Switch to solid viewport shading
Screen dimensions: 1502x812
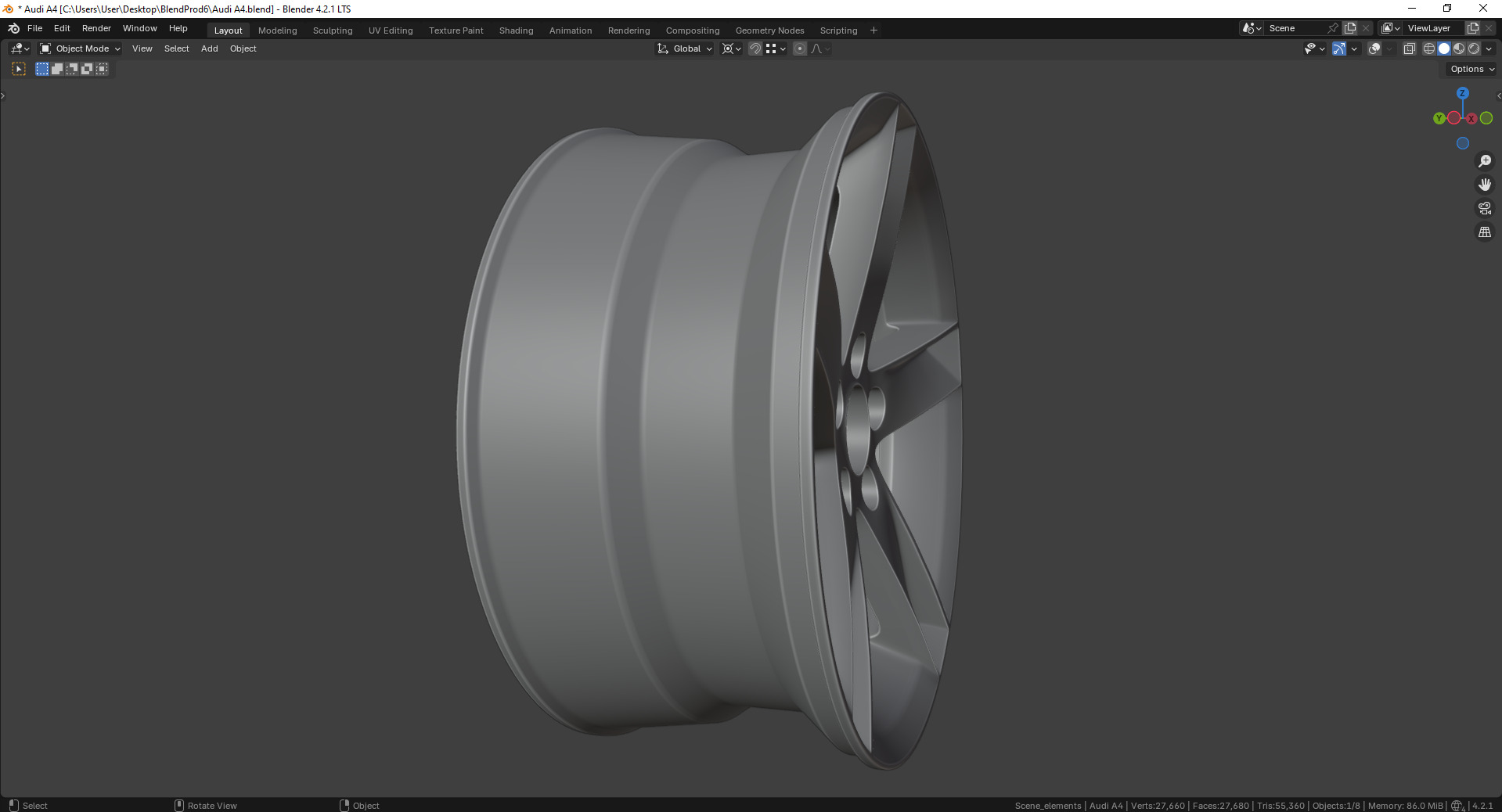[x=1444, y=49]
